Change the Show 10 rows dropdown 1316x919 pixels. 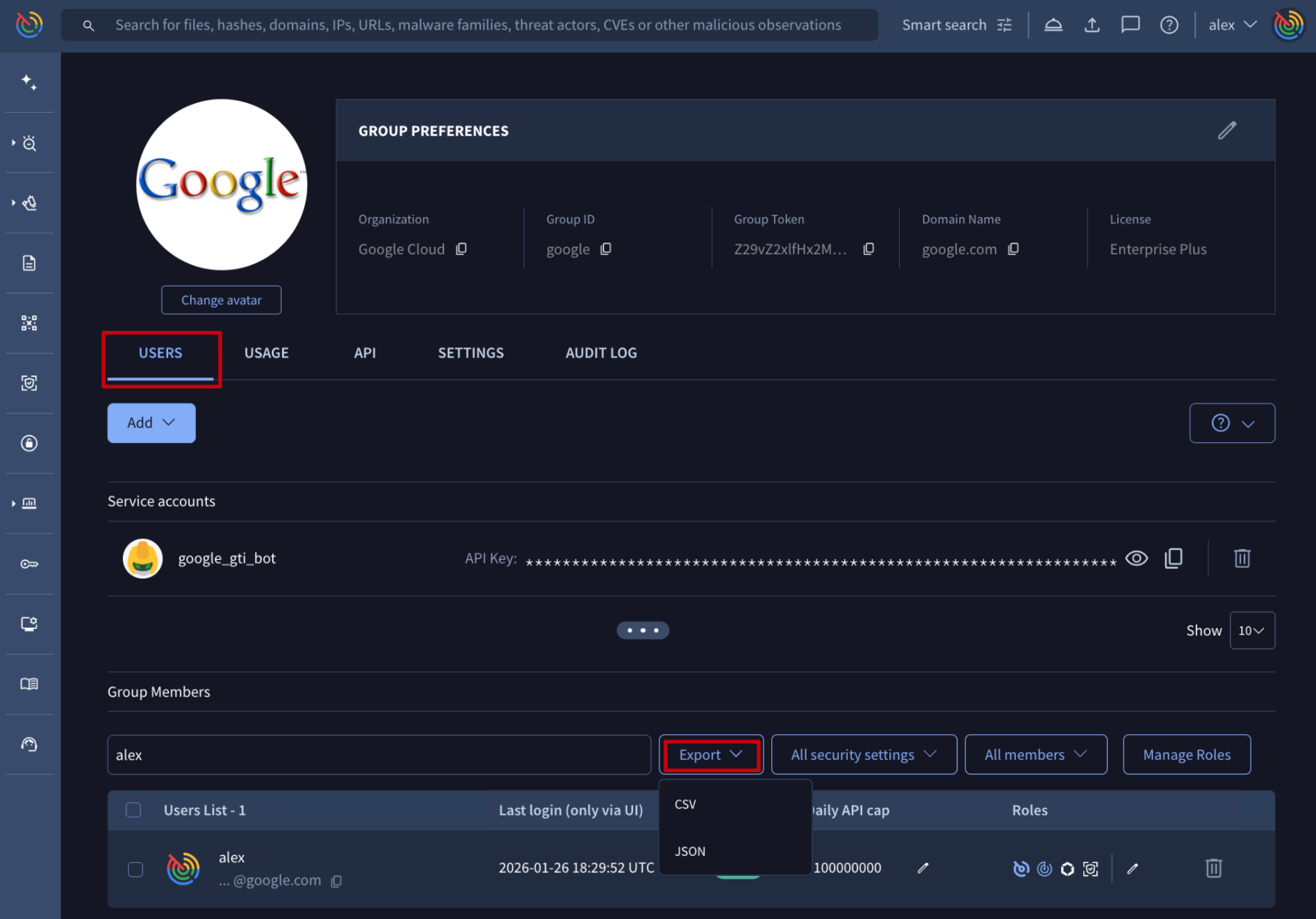(1252, 631)
